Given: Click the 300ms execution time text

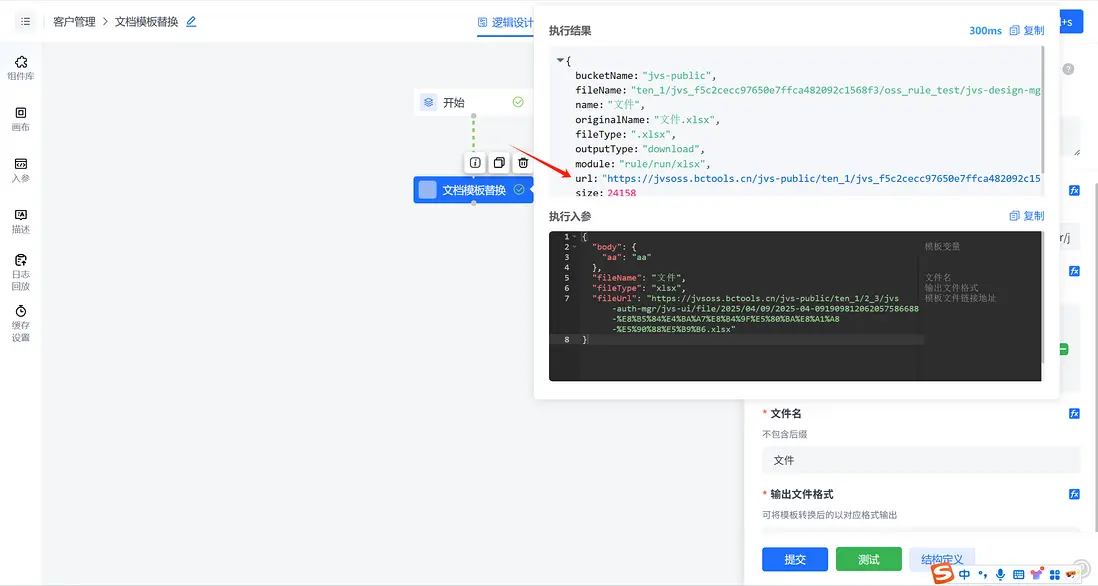Looking at the screenshot, I should tap(985, 31).
